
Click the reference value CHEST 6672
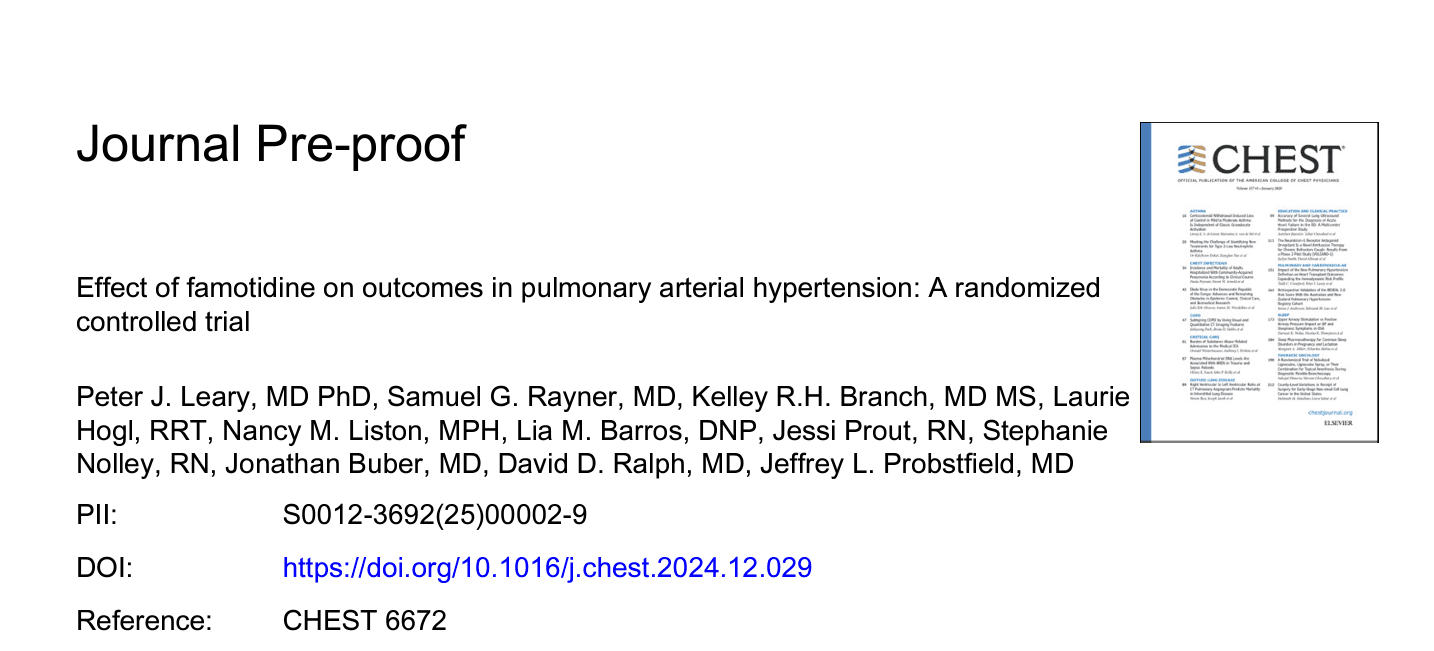coord(365,620)
